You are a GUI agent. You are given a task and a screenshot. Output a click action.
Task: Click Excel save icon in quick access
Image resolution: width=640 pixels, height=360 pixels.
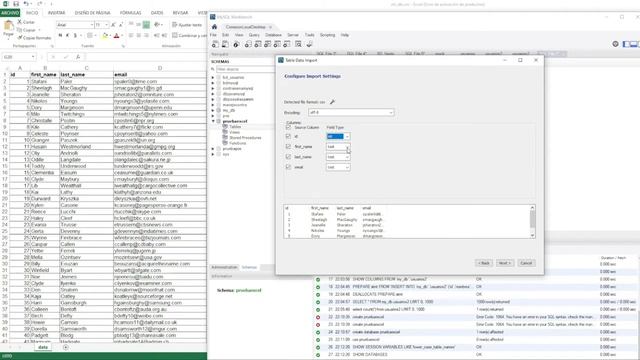[16, 4]
